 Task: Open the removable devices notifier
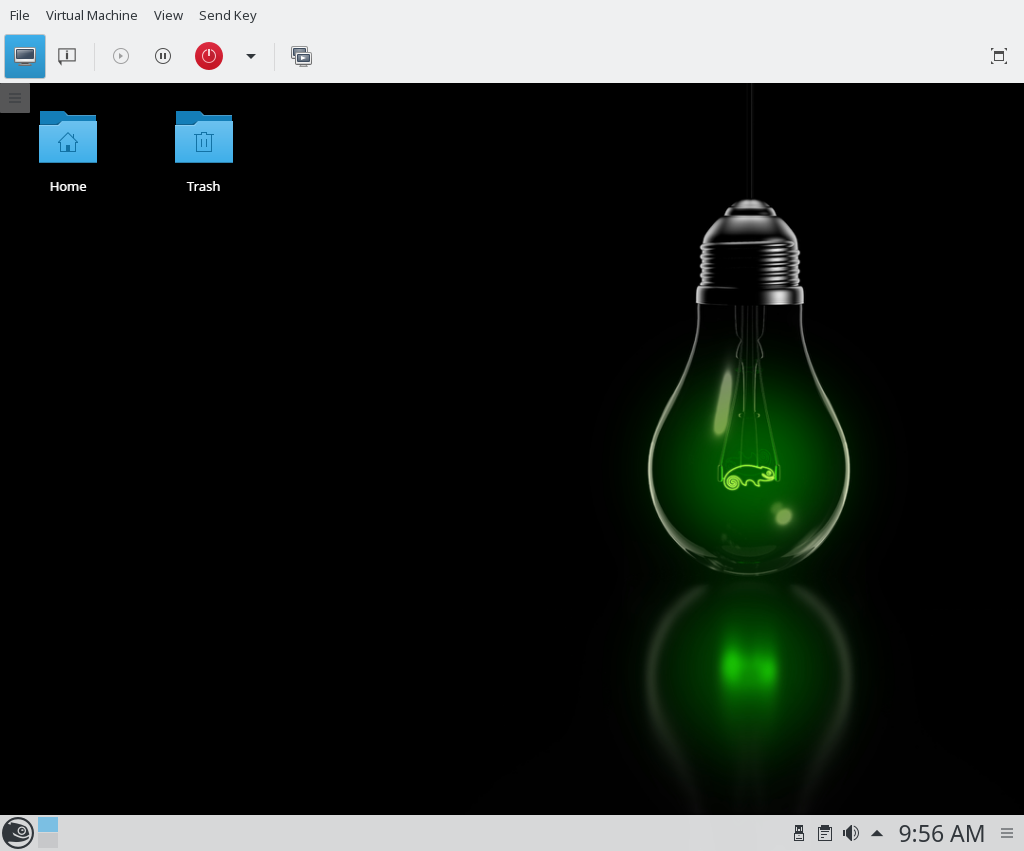coord(799,833)
